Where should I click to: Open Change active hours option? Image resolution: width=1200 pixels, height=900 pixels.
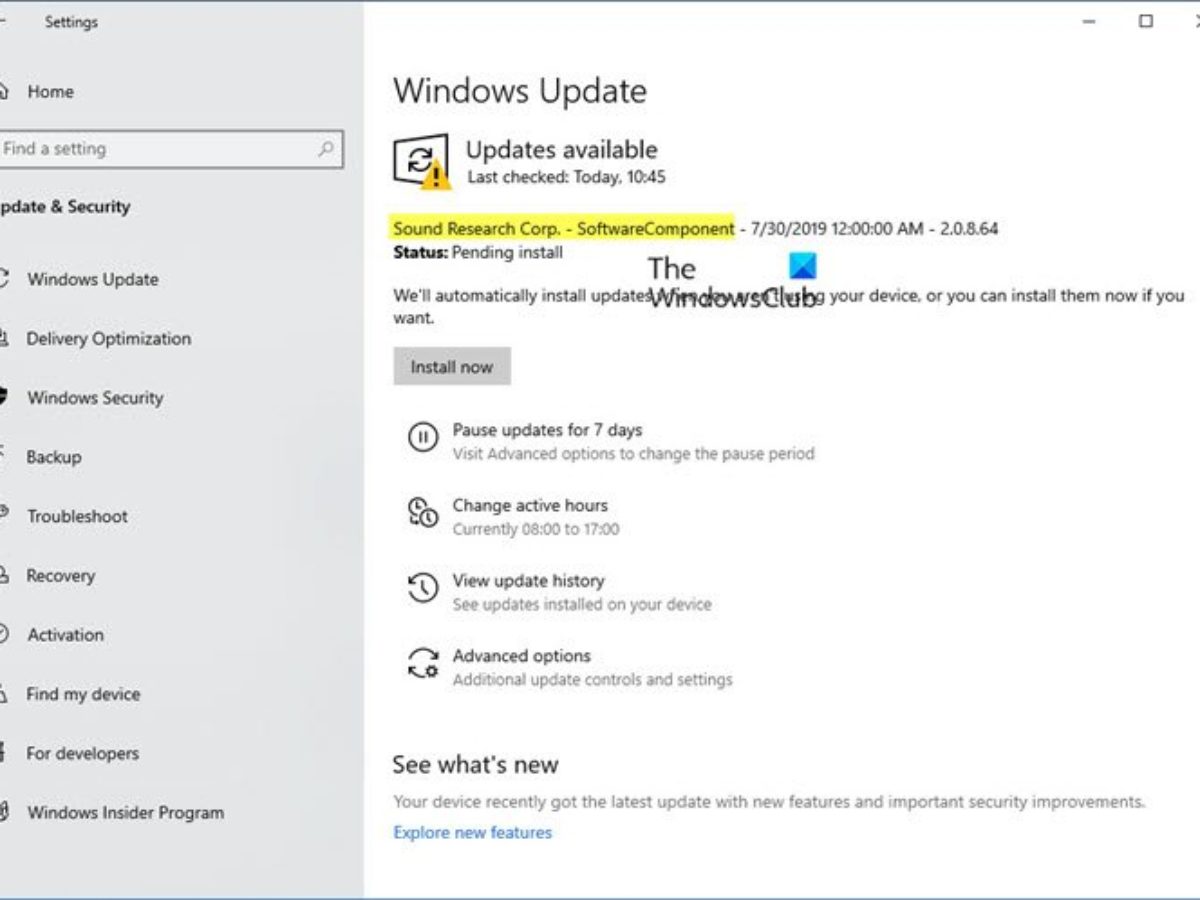[x=530, y=506]
